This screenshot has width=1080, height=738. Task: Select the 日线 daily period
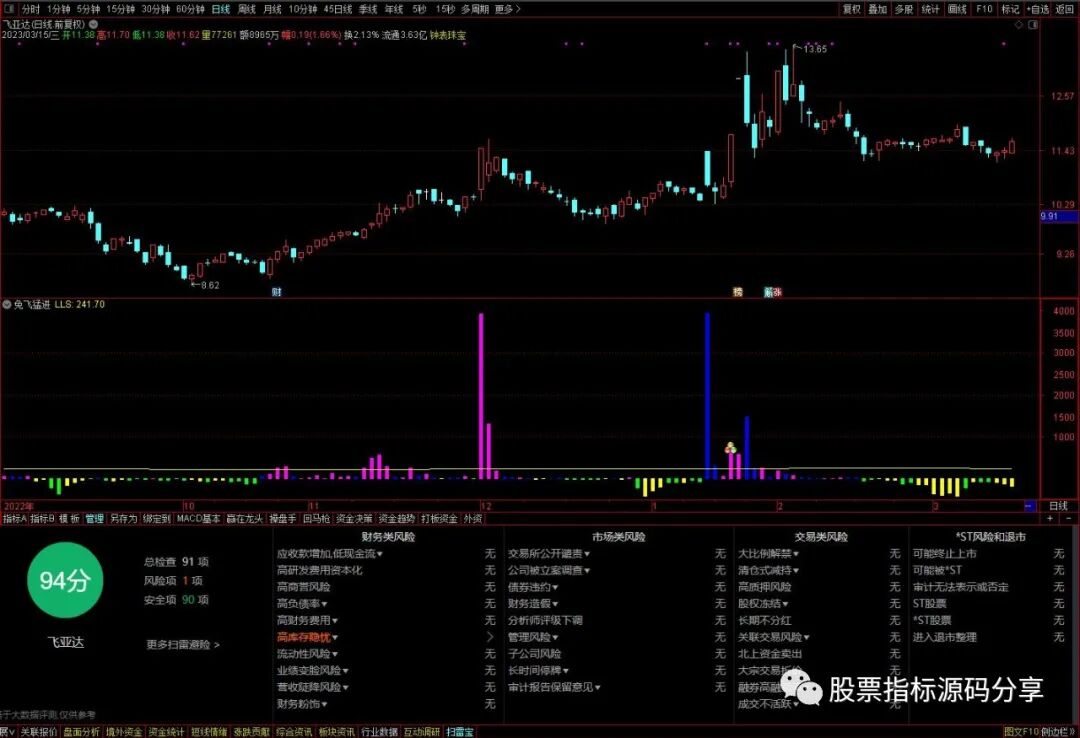tap(220, 9)
